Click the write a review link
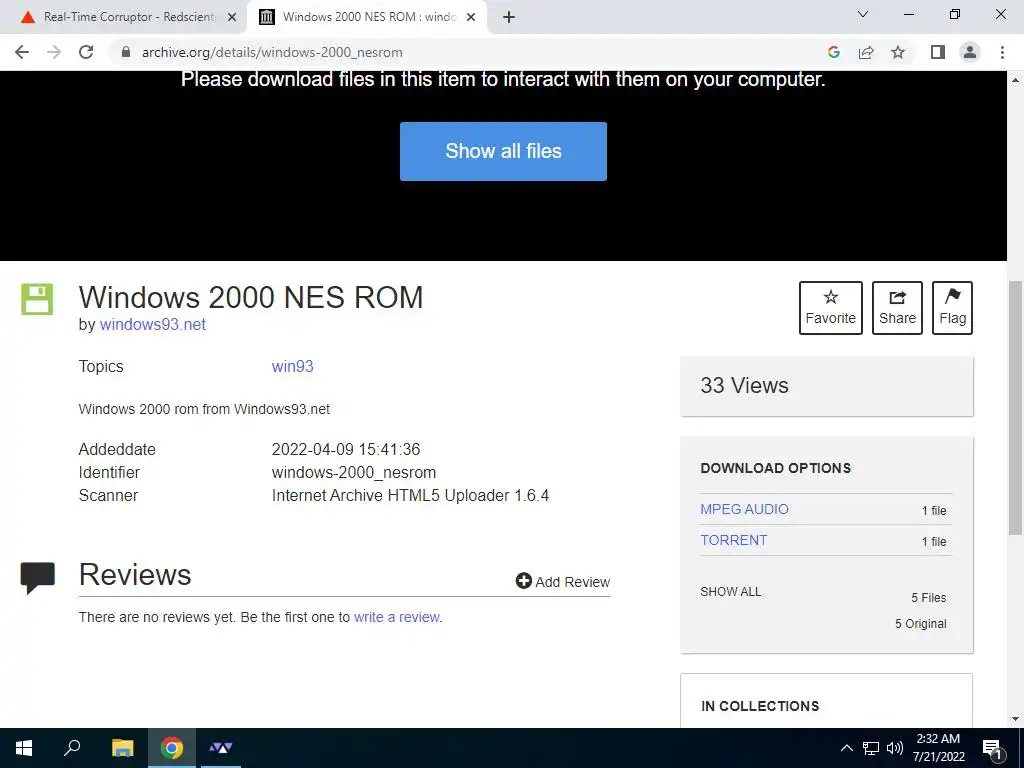This screenshot has width=1024, height=768. click(x=396, y=617)
